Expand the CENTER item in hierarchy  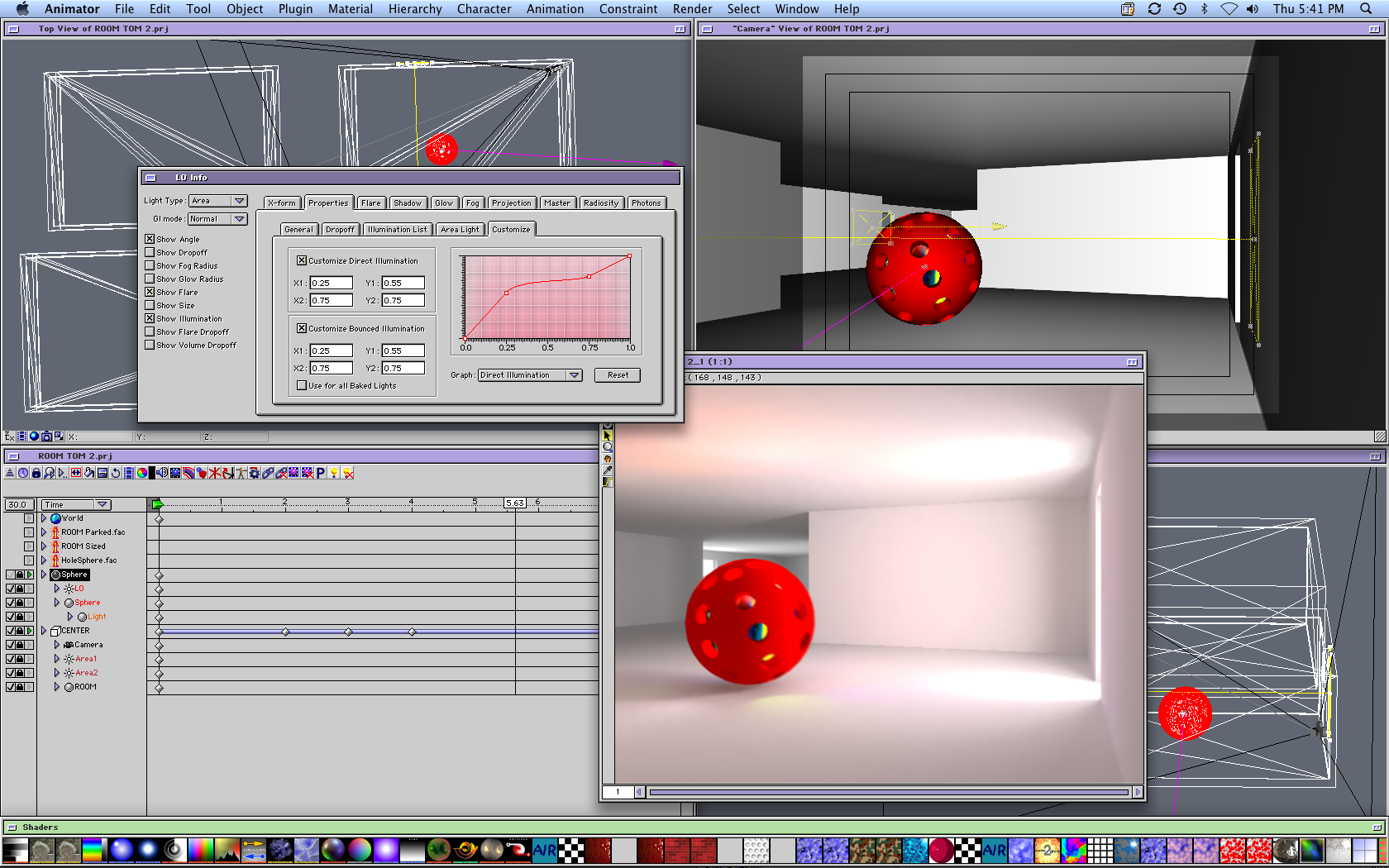[44, 631]
